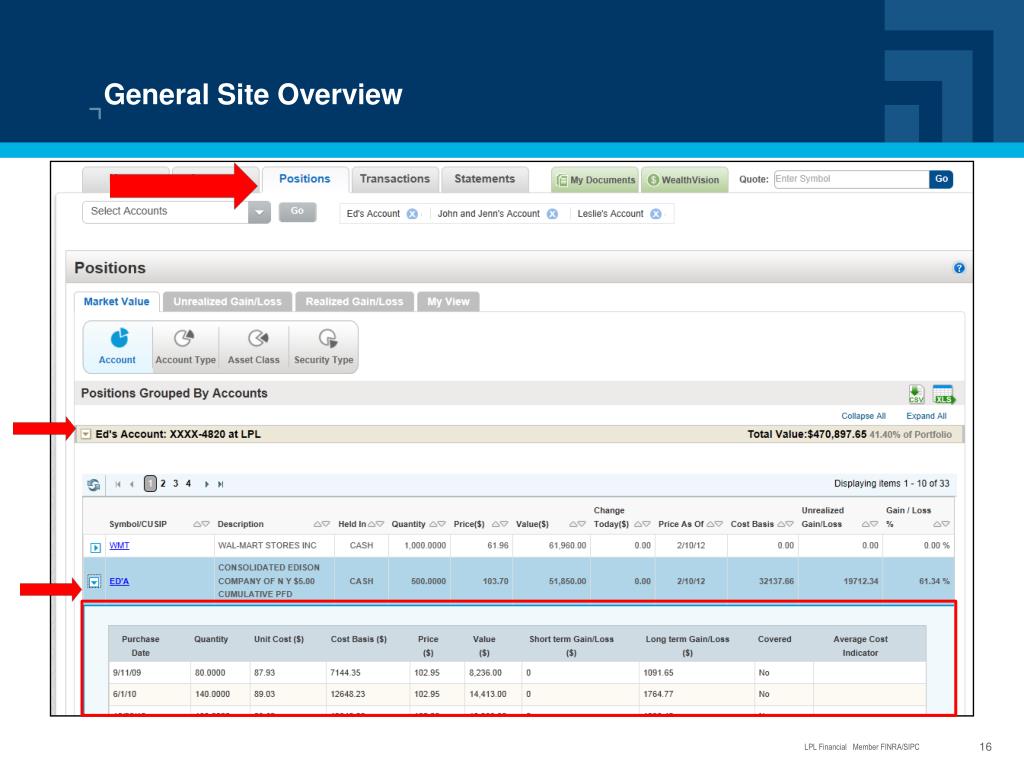Sort table by Price As Of column

(x=714, y=524)
